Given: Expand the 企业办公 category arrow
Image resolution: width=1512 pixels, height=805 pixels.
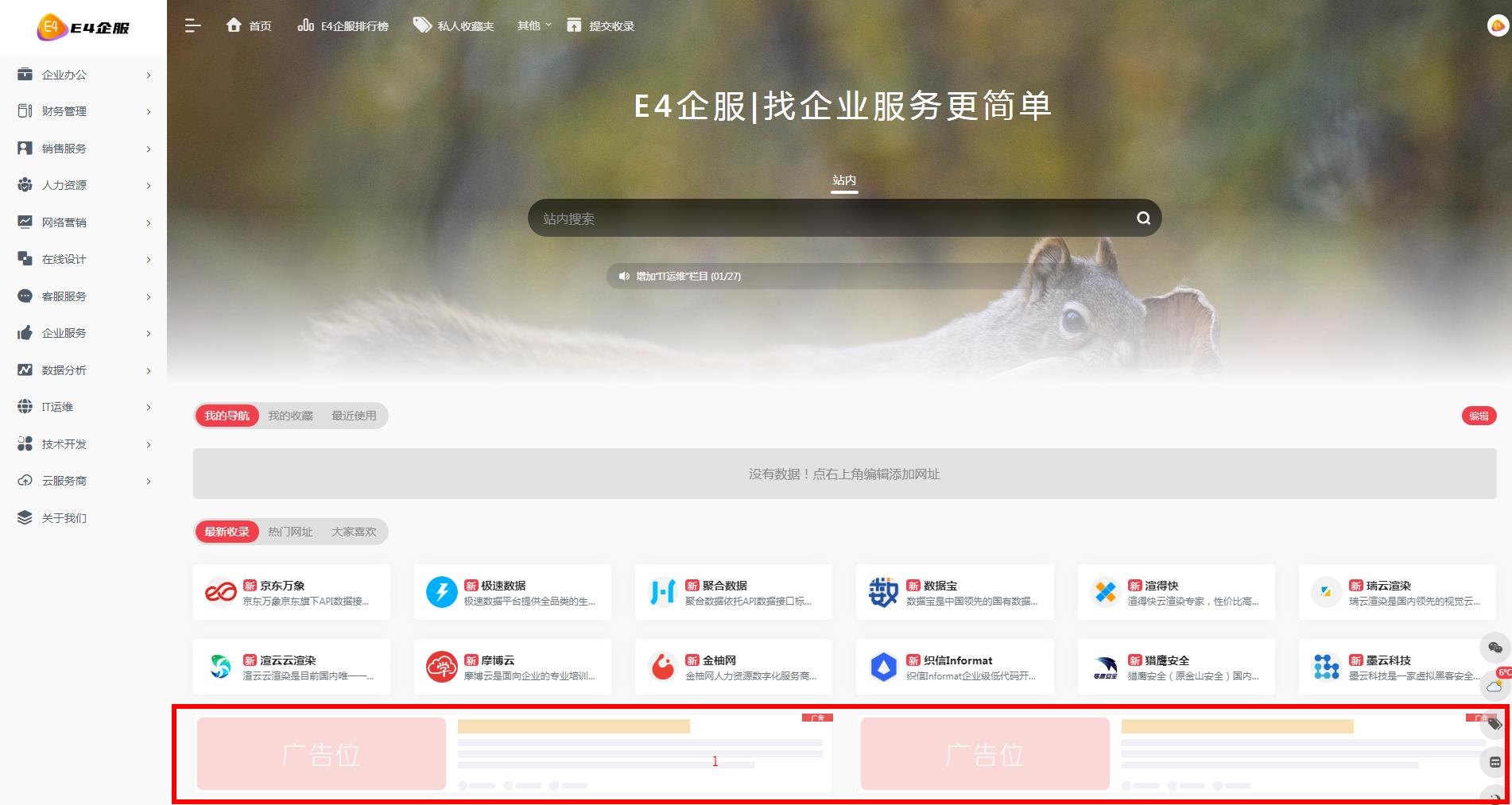Looking at the screenshot, I should pyautogui.click(x=149, y=75).
